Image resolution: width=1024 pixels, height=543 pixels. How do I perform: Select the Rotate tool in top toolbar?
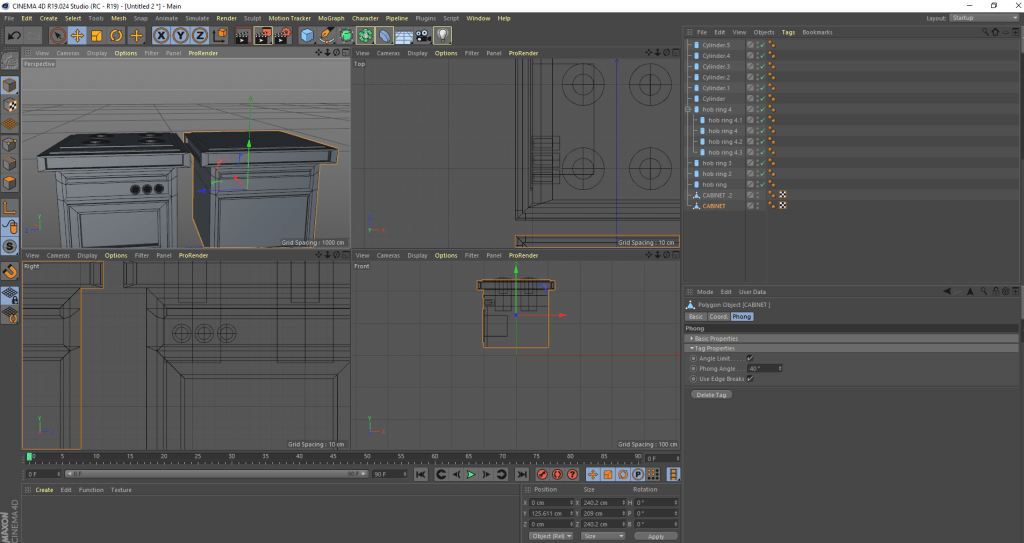[117, 36]
